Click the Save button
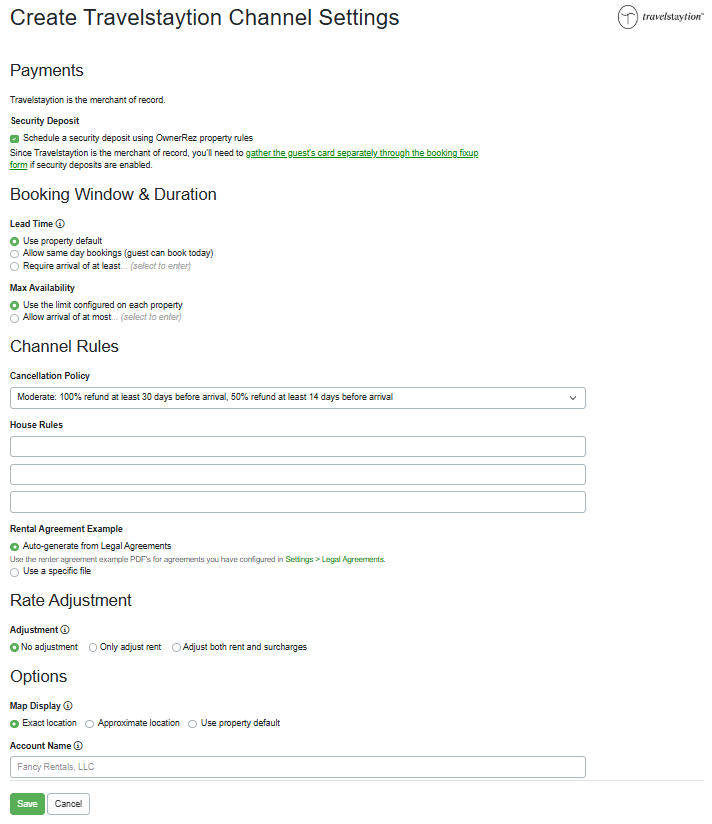Screen dimensions: 712x824 pos(26,803)
